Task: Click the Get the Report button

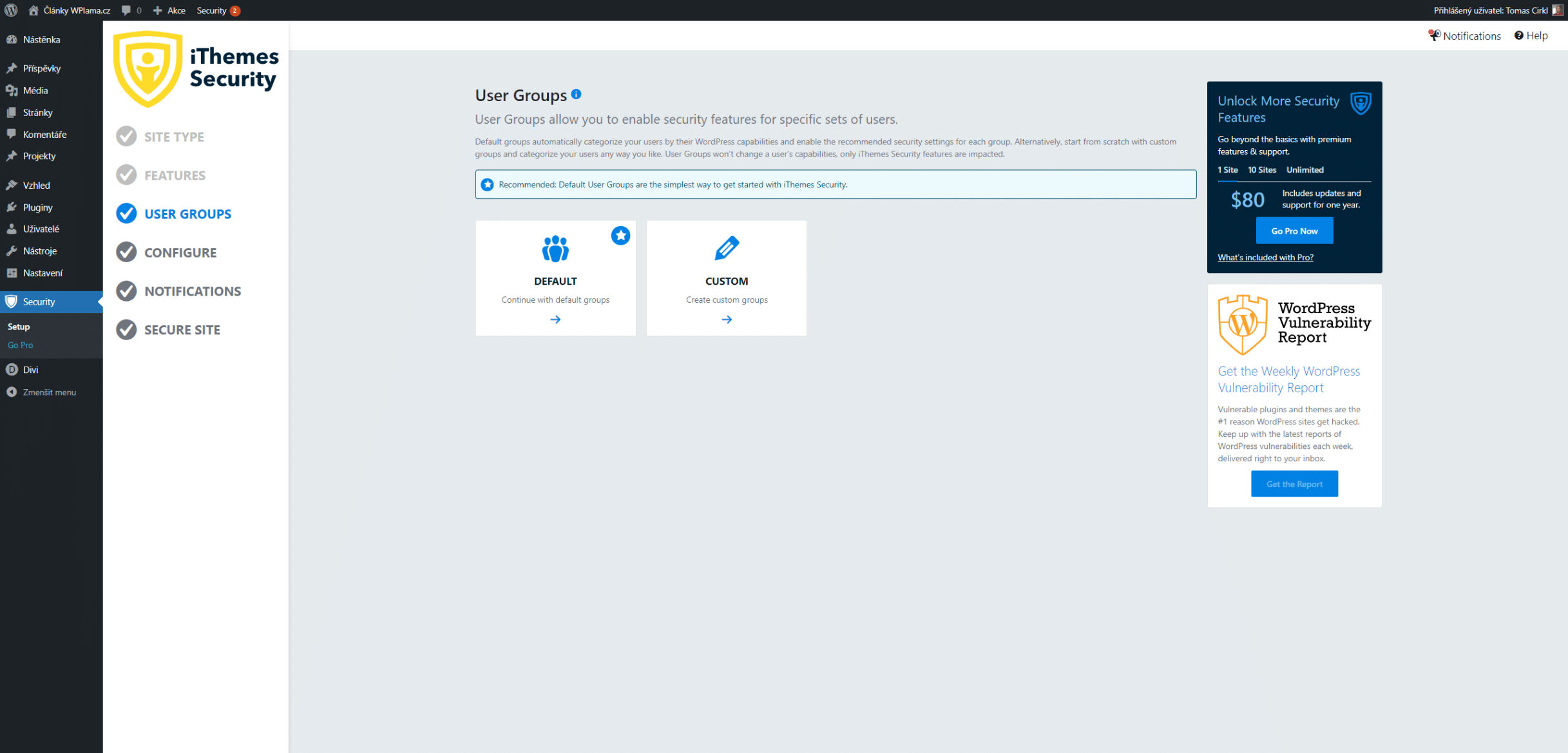Action: pos(1294,484)
